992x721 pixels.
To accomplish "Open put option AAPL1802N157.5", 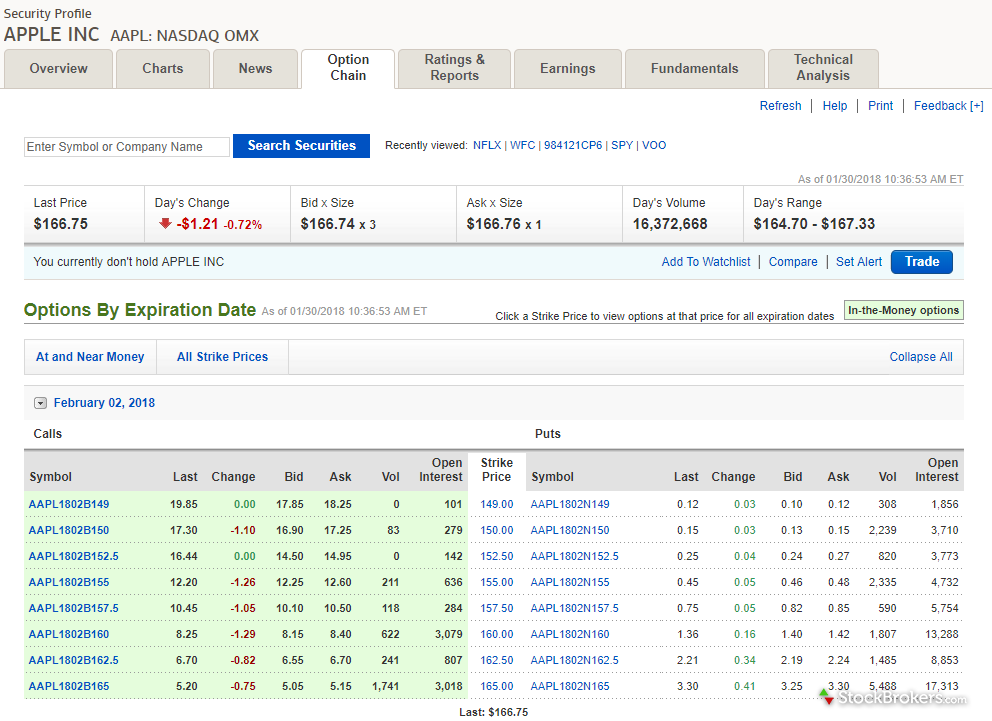I will [574, 608].
